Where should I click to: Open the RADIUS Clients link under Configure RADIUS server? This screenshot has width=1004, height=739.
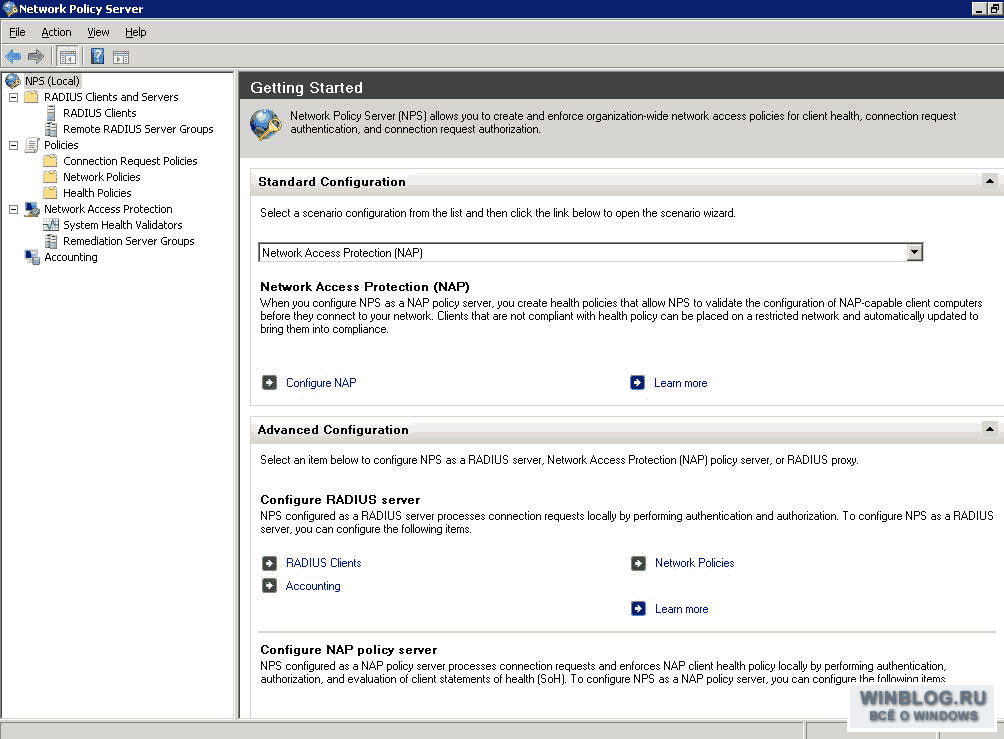click(323, 563)
